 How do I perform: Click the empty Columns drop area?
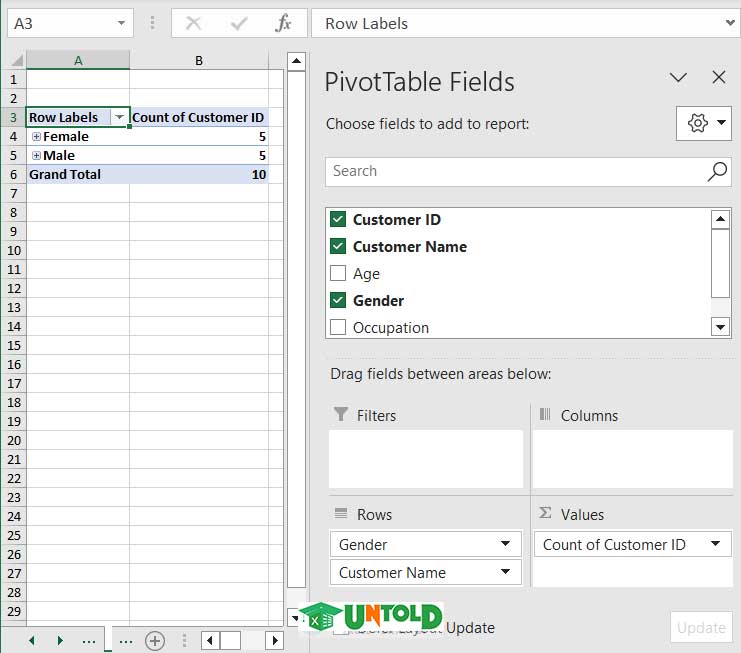(633, 459)
